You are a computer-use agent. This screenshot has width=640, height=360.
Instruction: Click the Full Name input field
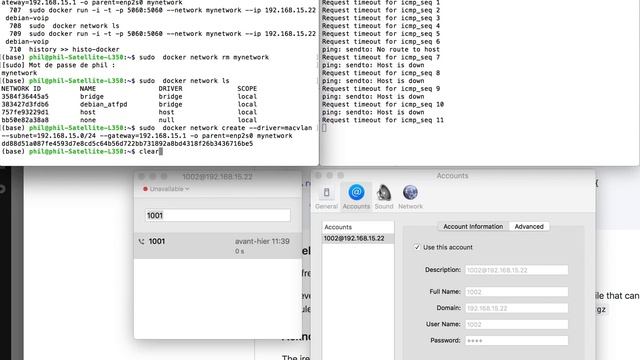tap(516, 292)
